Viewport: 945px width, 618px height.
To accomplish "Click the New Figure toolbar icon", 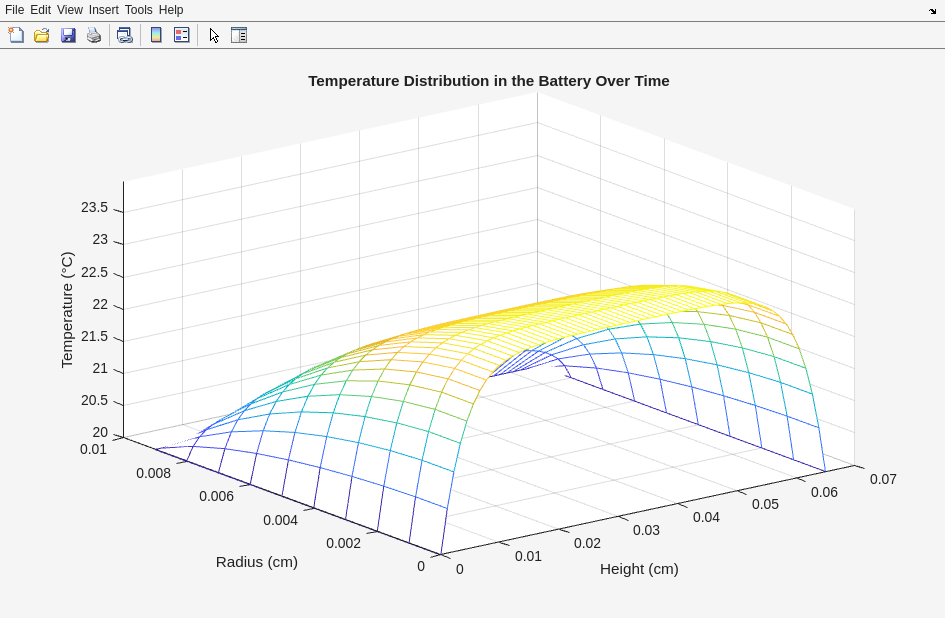I will (x=16, y=35).
